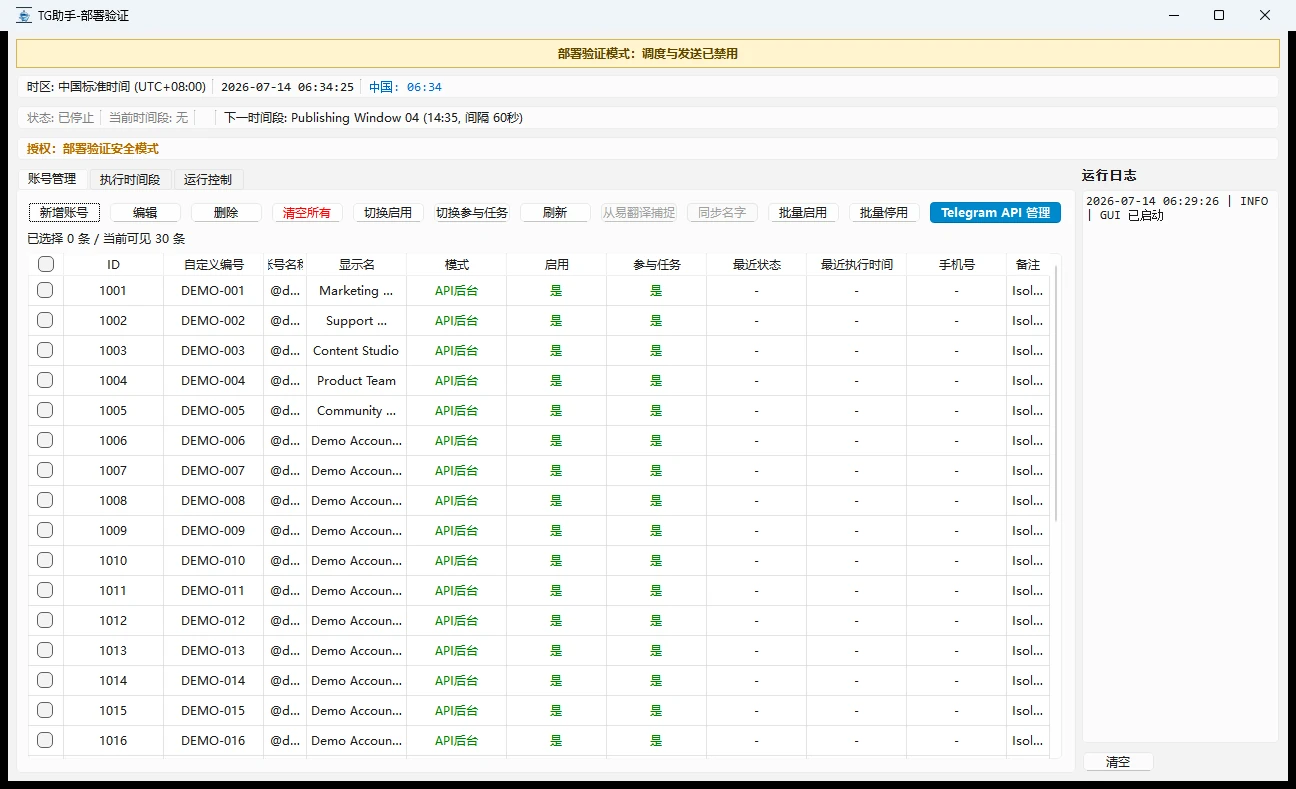Click the 切换启用 button
The height and width of the screenshot is (789, 1296).
[388, 213]
